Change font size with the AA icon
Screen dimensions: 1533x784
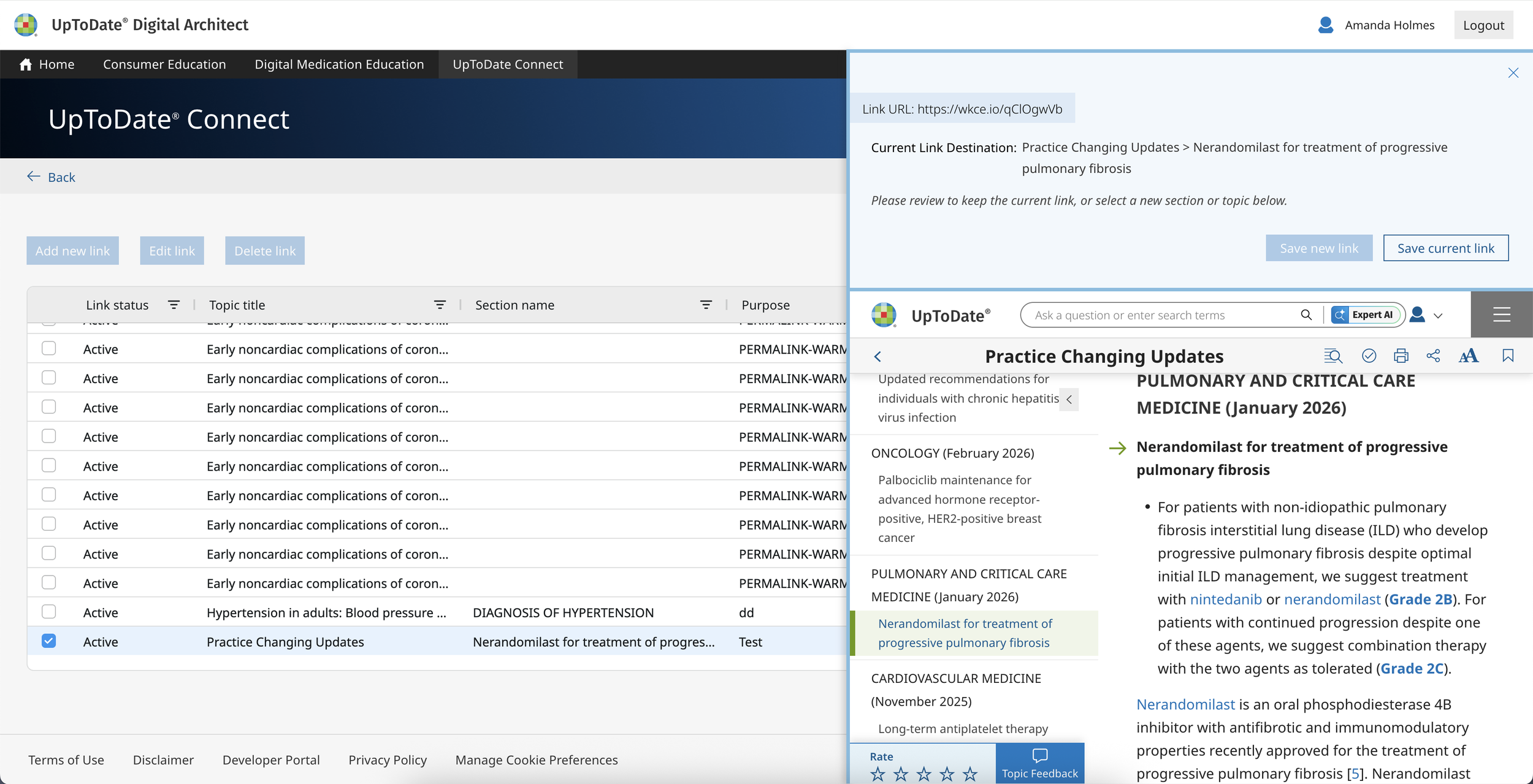point(1468,356)
